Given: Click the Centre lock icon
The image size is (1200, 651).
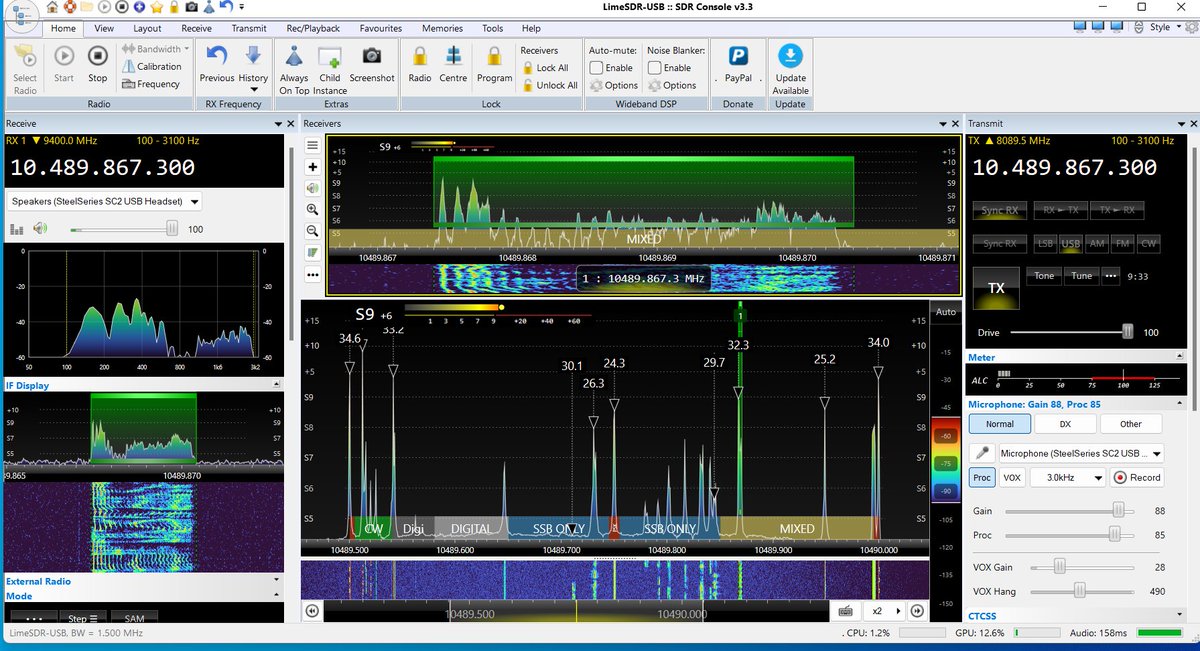Looking at the screenshot, I should tap(453, 64).
